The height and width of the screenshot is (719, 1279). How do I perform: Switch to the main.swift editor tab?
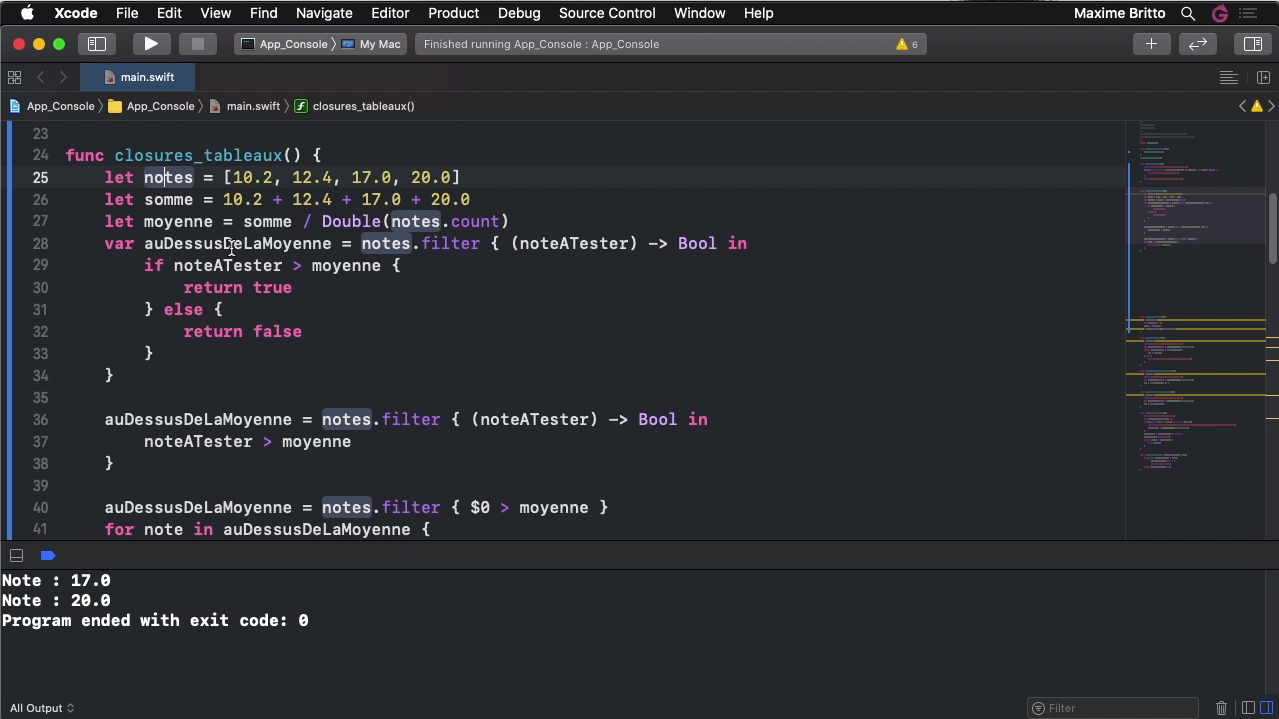click(x=146, y=77)
